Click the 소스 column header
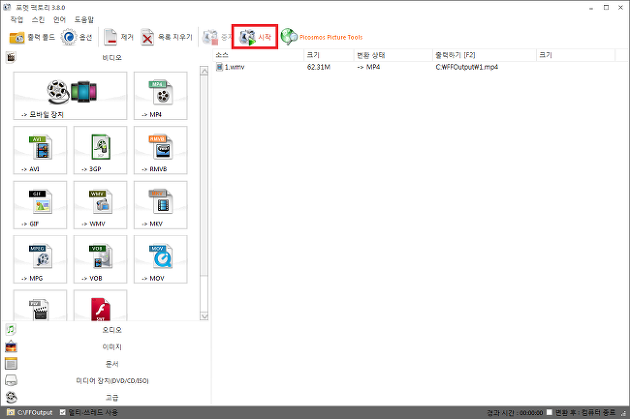 [x=258, y=55]
